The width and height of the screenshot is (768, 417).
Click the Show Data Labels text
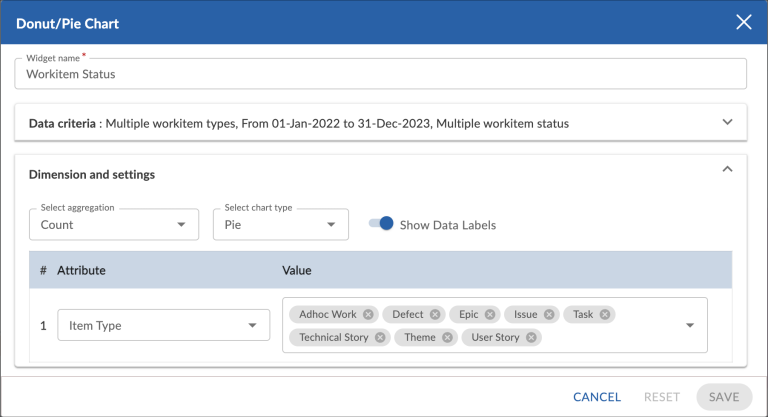point(448,225)
